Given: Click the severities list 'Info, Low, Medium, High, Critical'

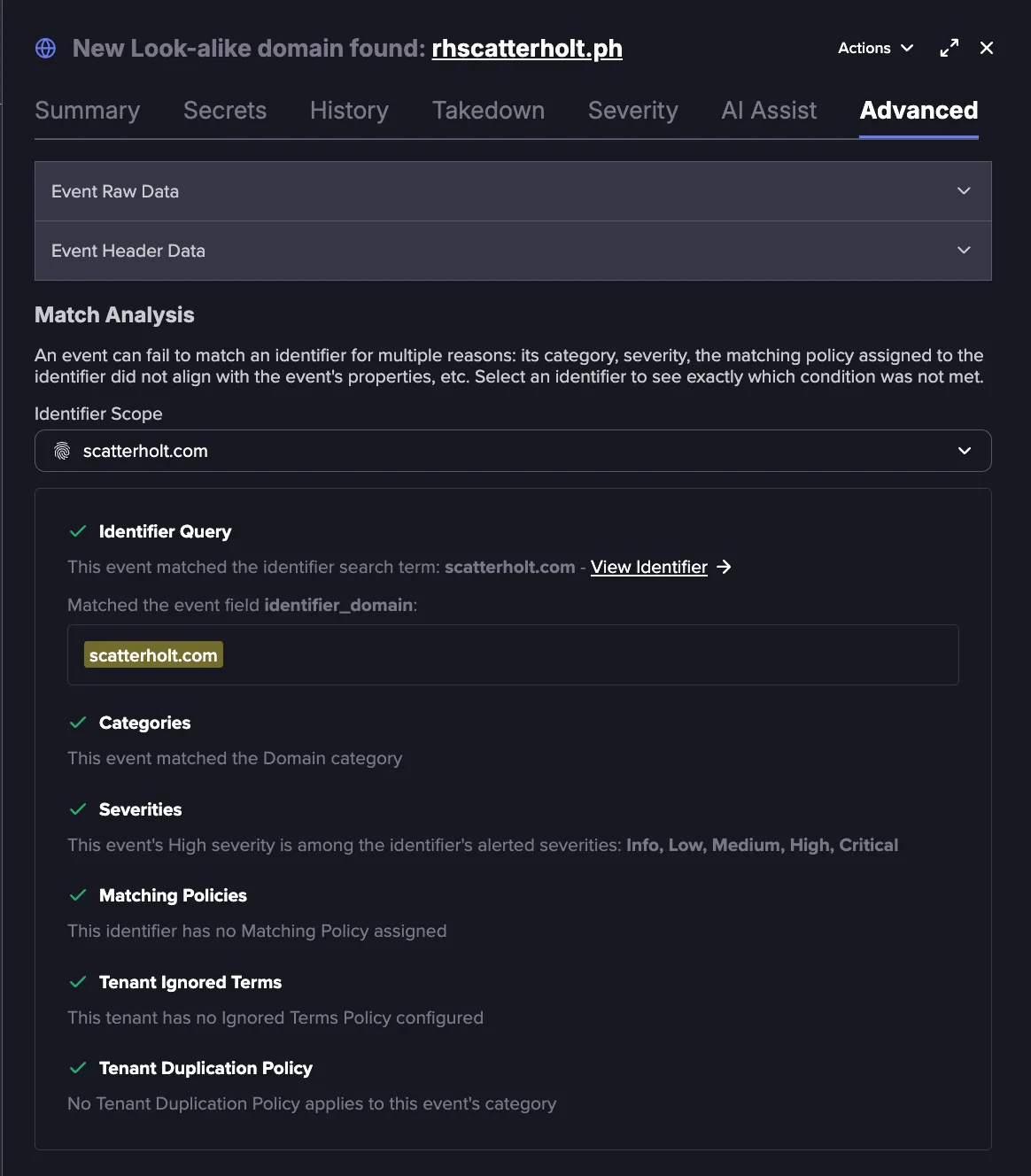Looking at the screenshot, I should [x=762, y=845].
